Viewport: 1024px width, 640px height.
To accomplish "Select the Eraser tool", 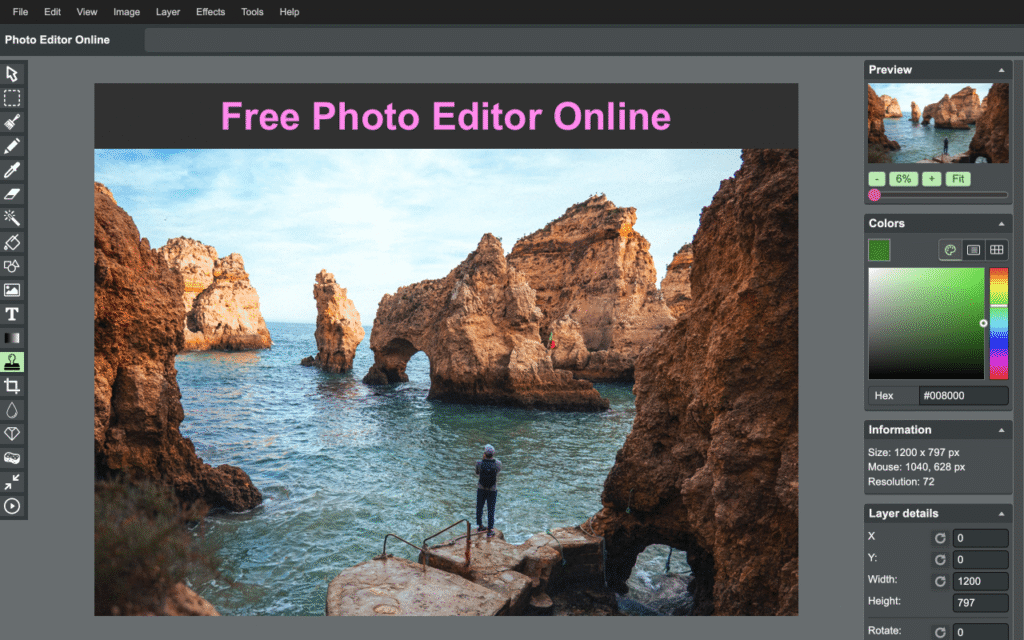I will pyautogui.click(x=13, y=194).
